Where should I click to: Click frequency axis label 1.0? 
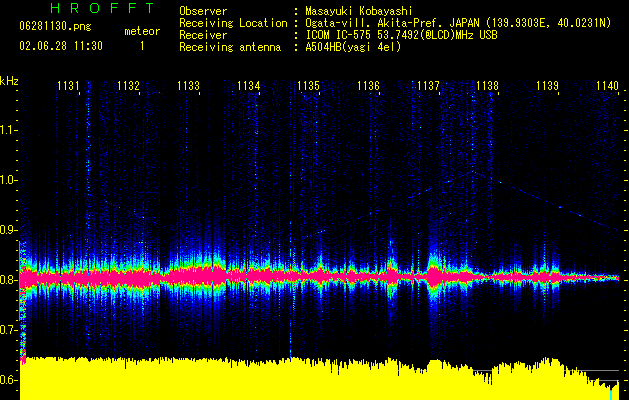point(8,180)
